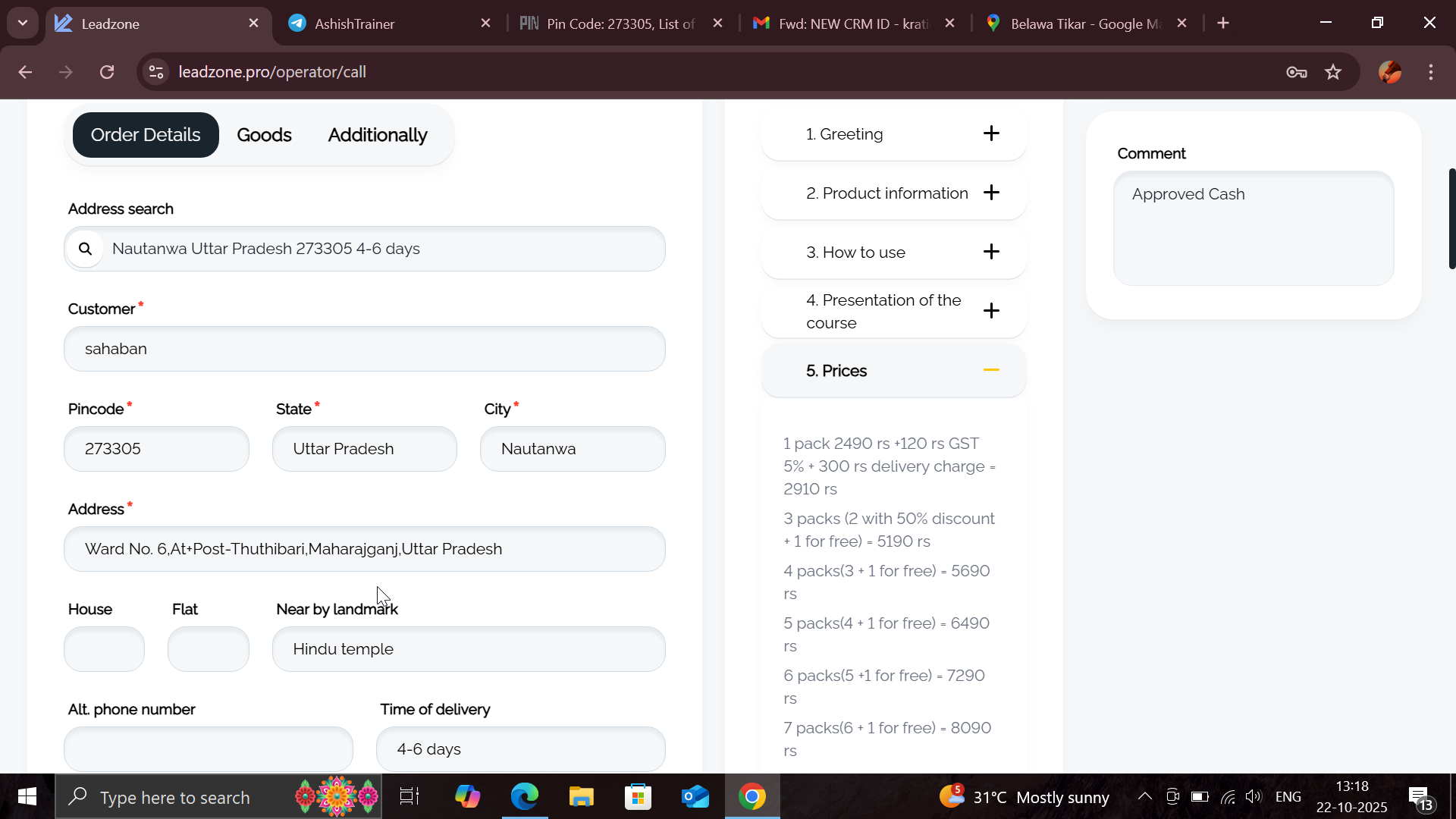Click the site information icon in address bar
Viewport: 1456px width, 819px height.
coord(156,72)
